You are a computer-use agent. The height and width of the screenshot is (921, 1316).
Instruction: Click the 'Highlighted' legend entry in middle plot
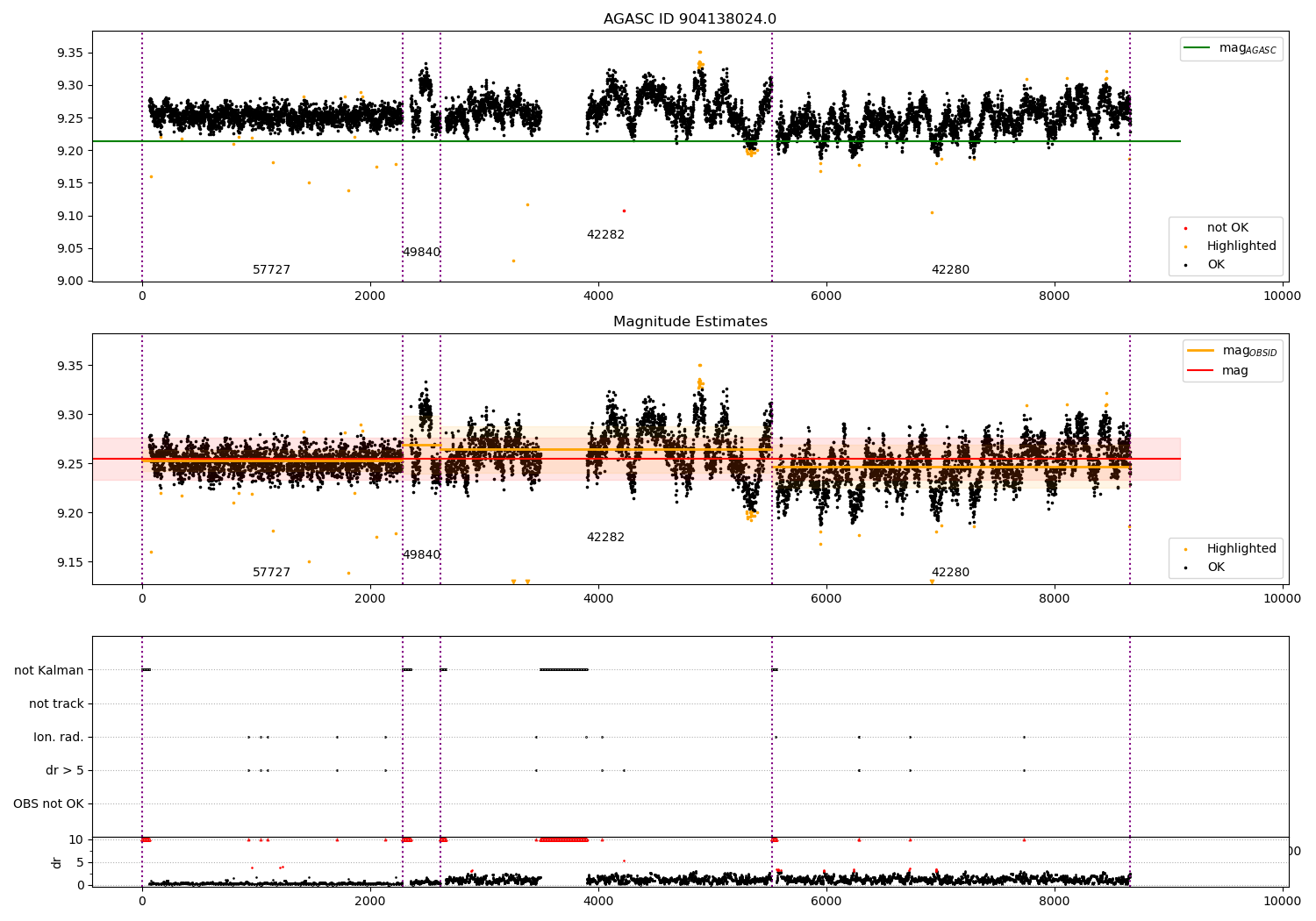click(x=1231, y=549)
